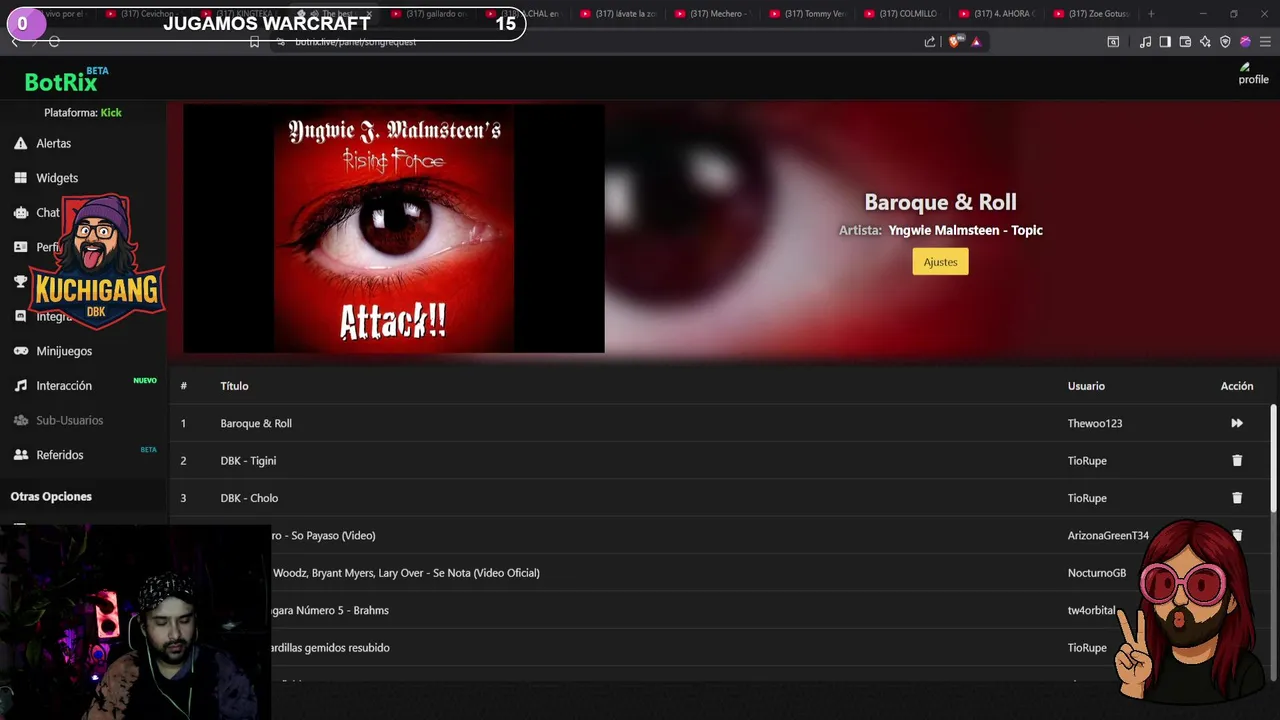This screenshot has width=1280, height=720.
Task: Switch to '(317) COLMILLO' tab
Action: (x=900, y=14)
